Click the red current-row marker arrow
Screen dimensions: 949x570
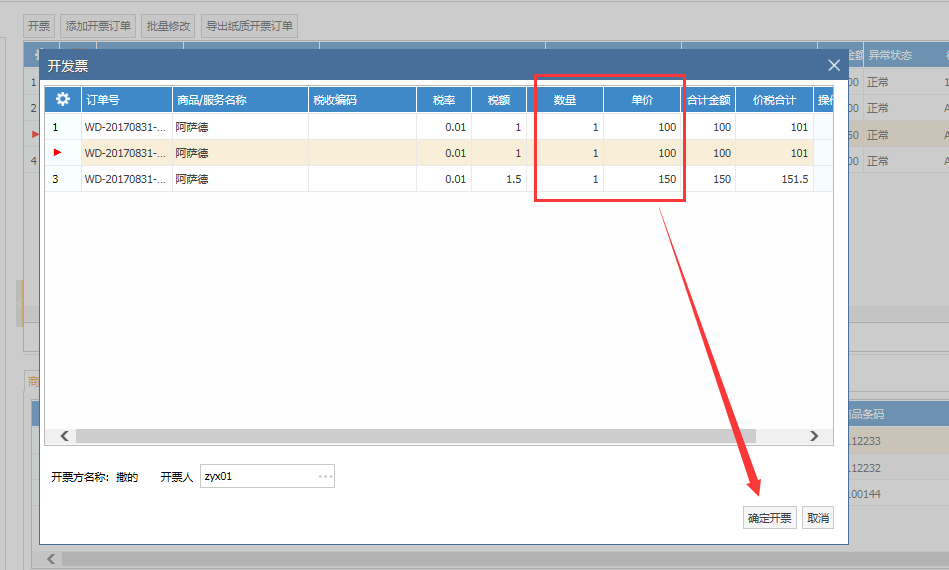click(x=57, y=152)
